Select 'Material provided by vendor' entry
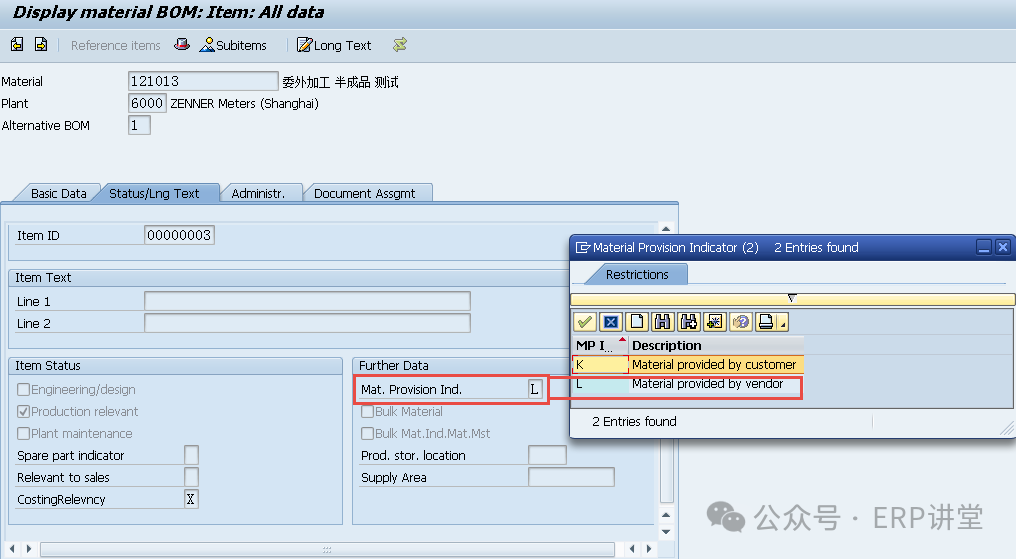The width and height of the screenshot is (1016, 559). coord(706,384)
